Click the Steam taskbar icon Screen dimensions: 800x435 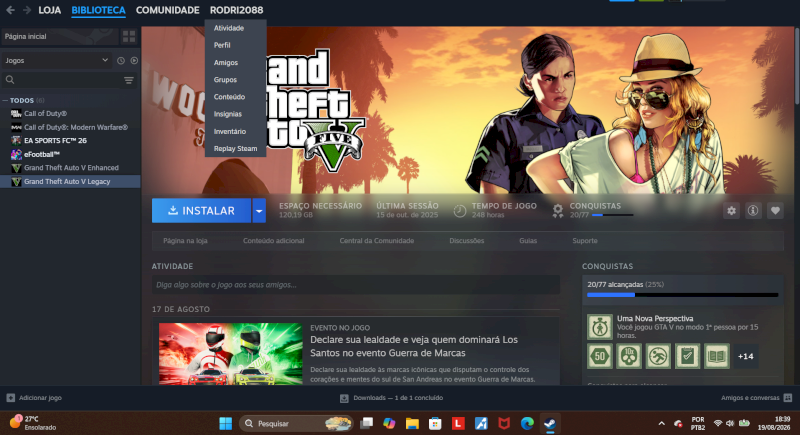coord(550,423)
